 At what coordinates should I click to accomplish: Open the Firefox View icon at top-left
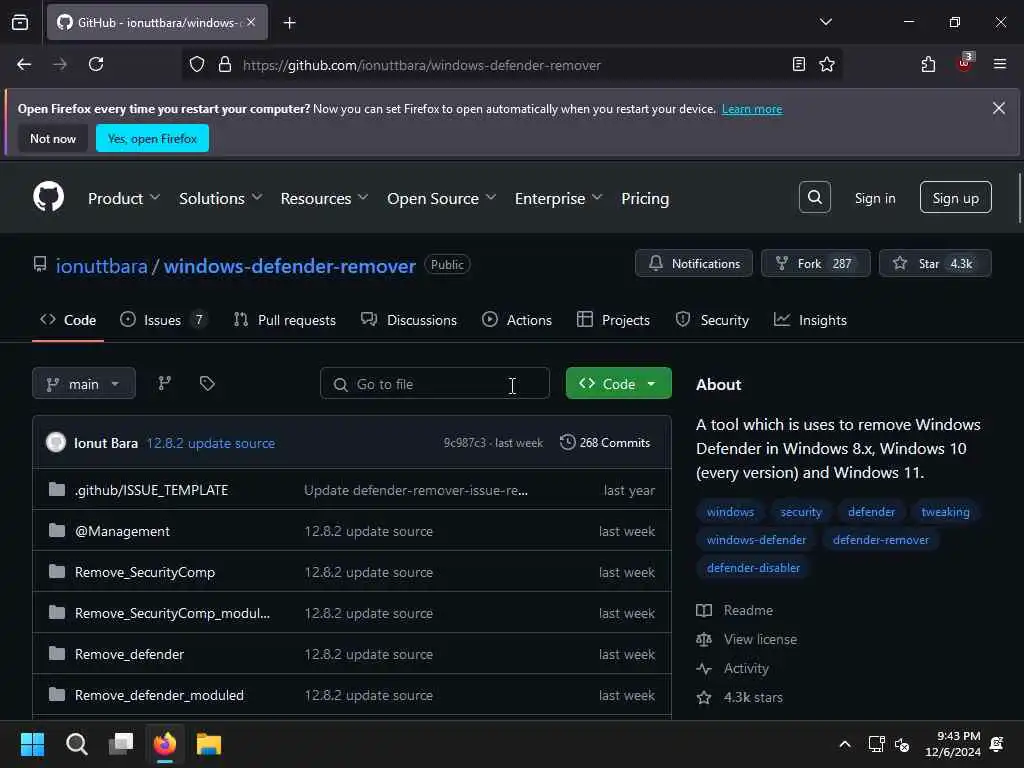click(x=20, y=22)
